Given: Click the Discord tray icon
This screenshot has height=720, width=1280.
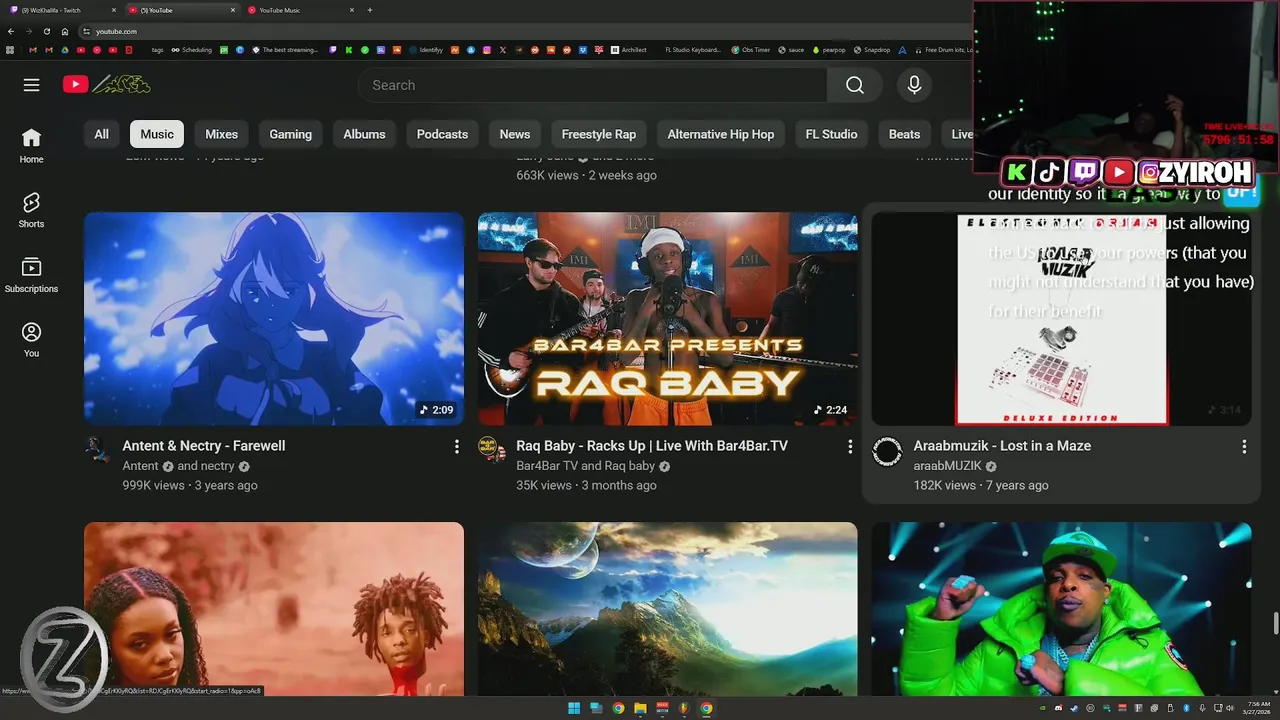Looking at the screenshot, I should coord(1058,708).
